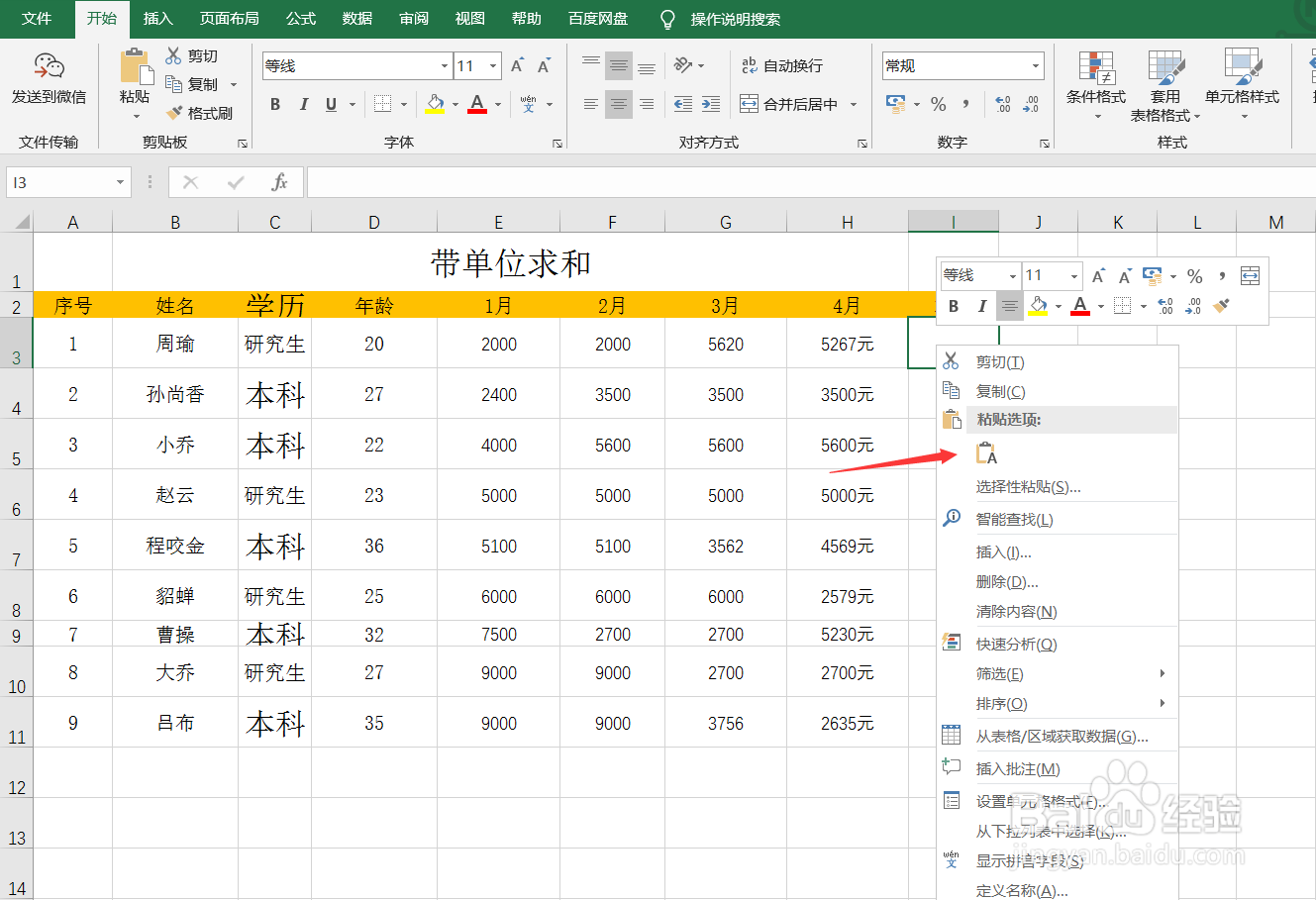This screenshot has width=1316, height=900.
Task: Click the Merge and Center (合并后居中) button
Action: click(x=786, y=103)
